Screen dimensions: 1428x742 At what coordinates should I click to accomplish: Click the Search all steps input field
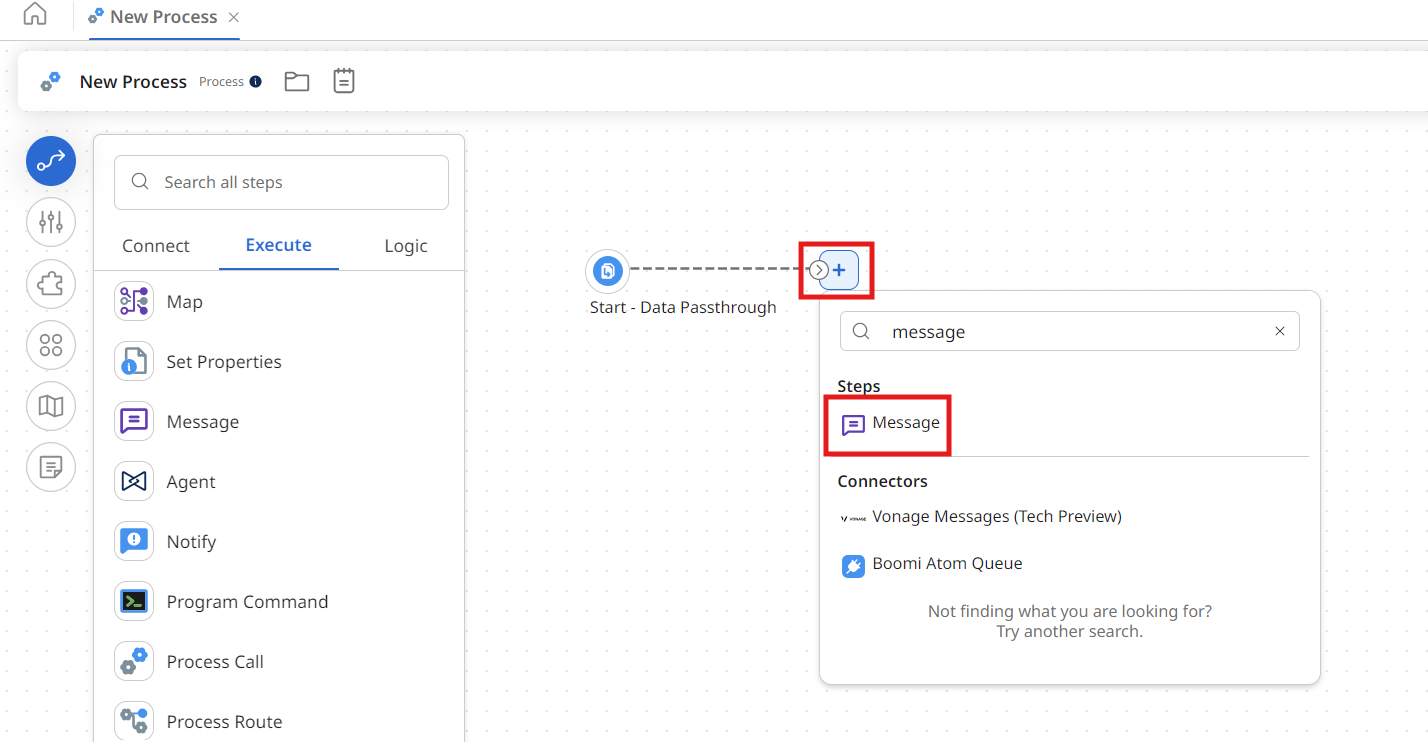coord(281,182)
